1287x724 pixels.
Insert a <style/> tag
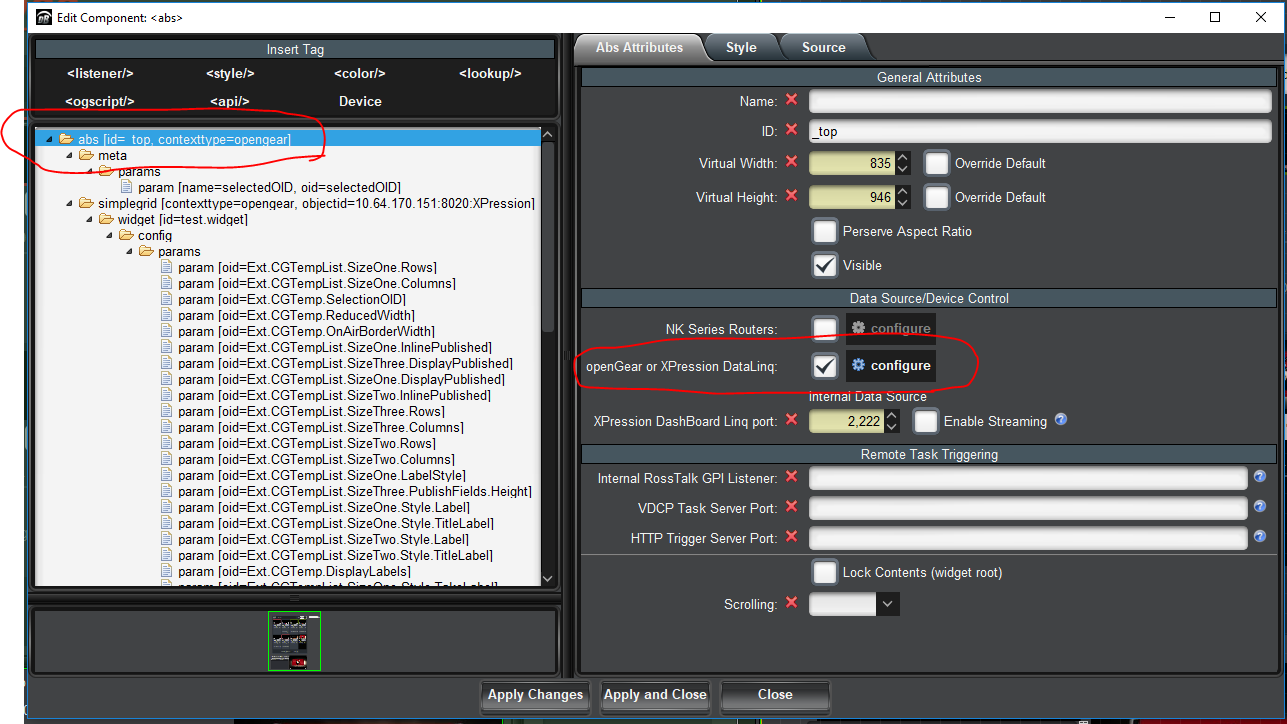point(230,73)
